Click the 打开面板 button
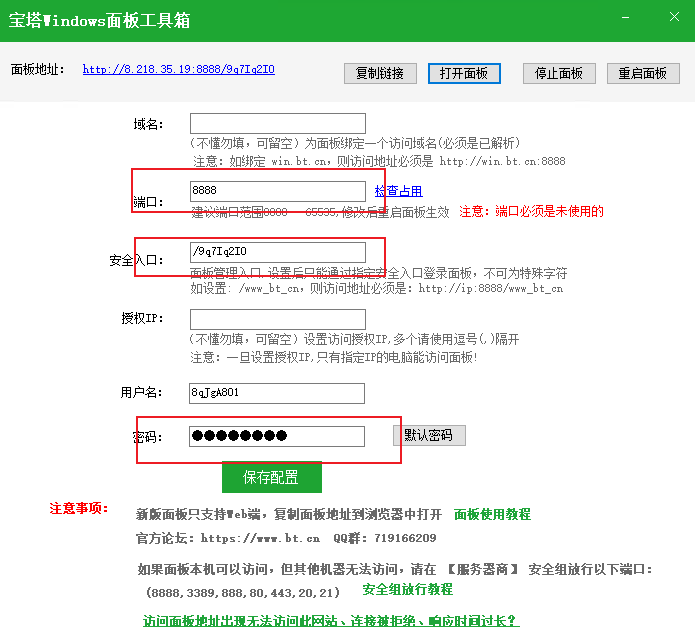This screenshot has width=695, height=643. (464, 73)
